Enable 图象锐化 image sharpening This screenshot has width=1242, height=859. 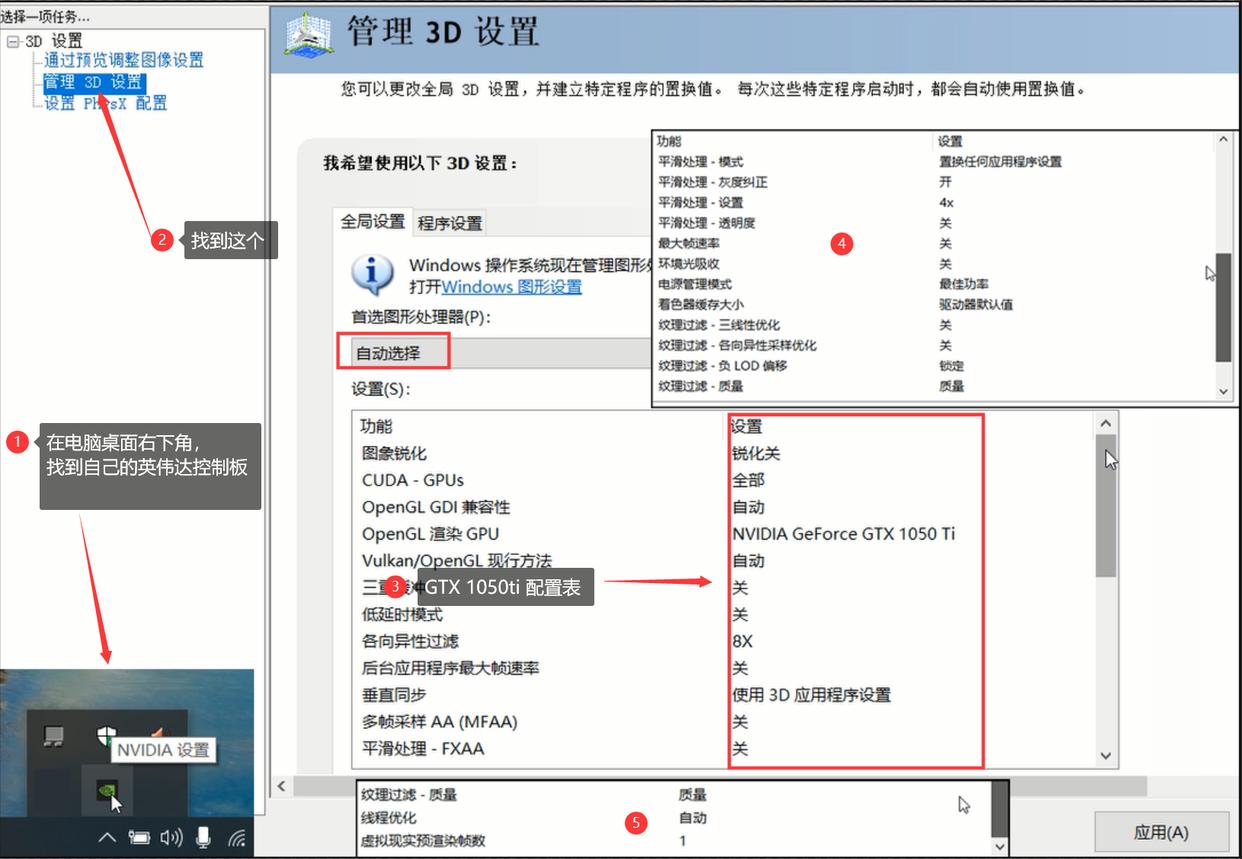tap(394, 452)
